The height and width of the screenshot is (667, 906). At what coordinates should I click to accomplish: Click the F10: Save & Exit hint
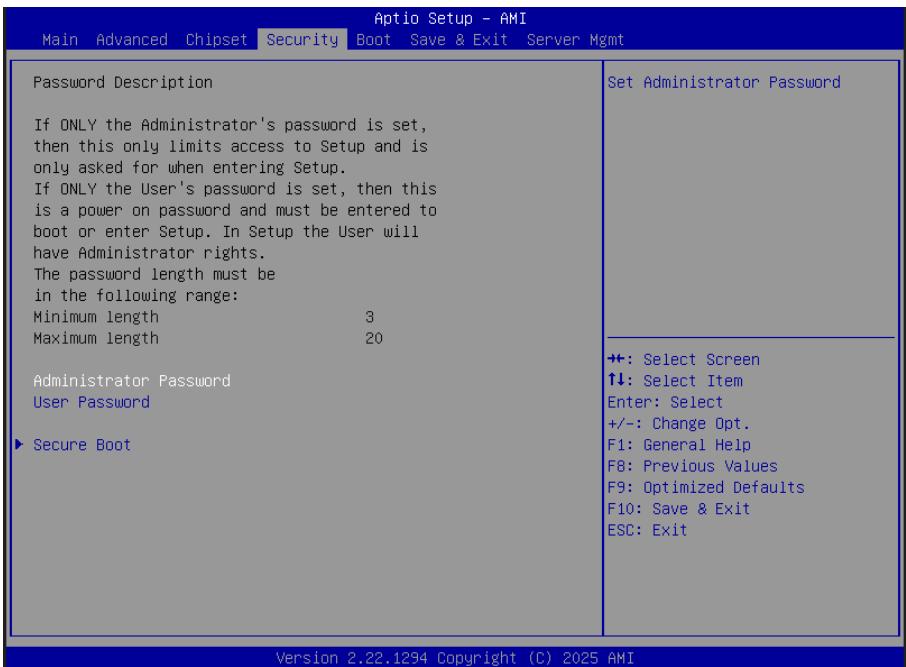pos(679,509)
